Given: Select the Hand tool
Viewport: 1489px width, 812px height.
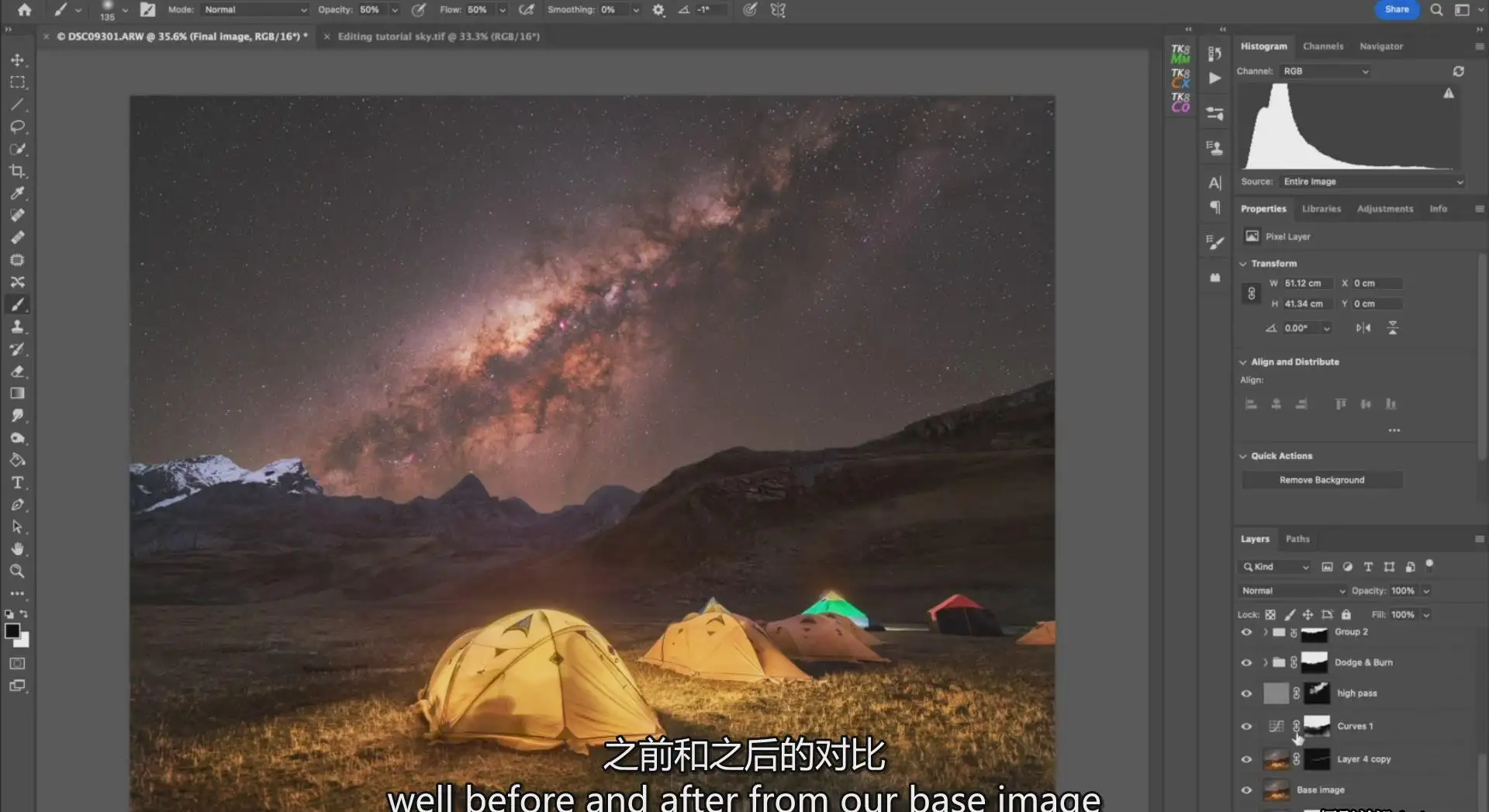Looking at the screenshot, I should click(17, 549).
